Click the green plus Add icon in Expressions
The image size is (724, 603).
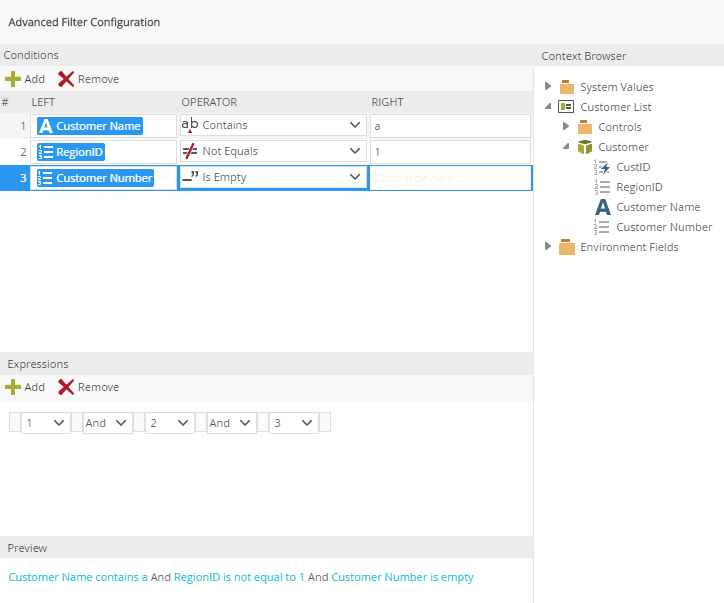[x=13, y=387]
